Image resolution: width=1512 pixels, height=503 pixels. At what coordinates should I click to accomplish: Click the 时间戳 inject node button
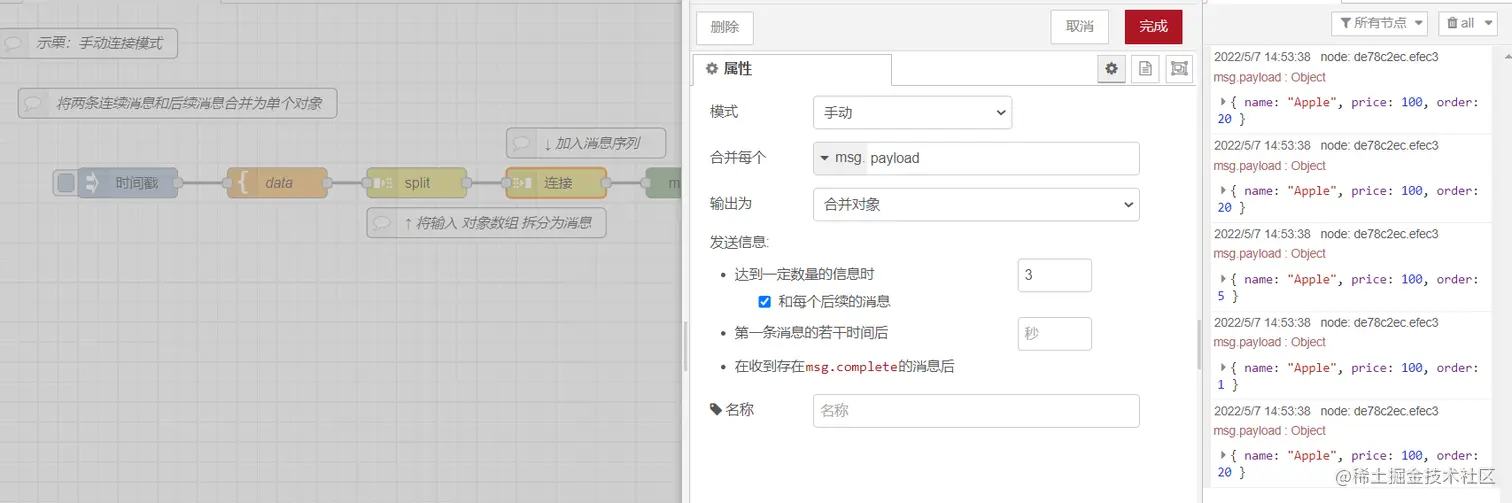[65, 183]
